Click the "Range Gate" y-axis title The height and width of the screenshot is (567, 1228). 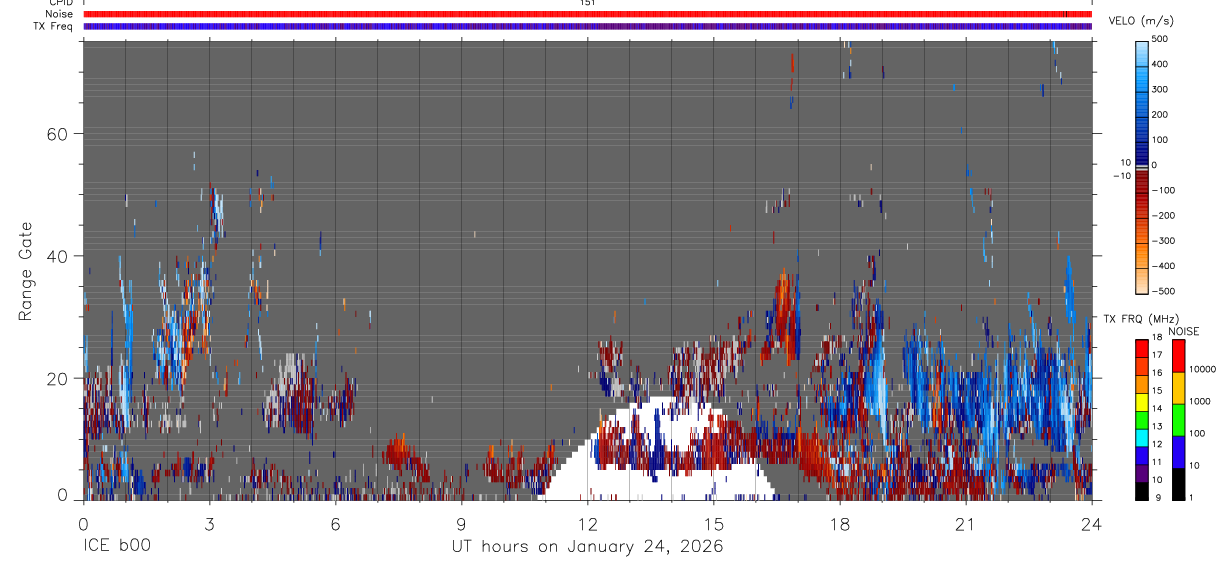pos(26,272)
